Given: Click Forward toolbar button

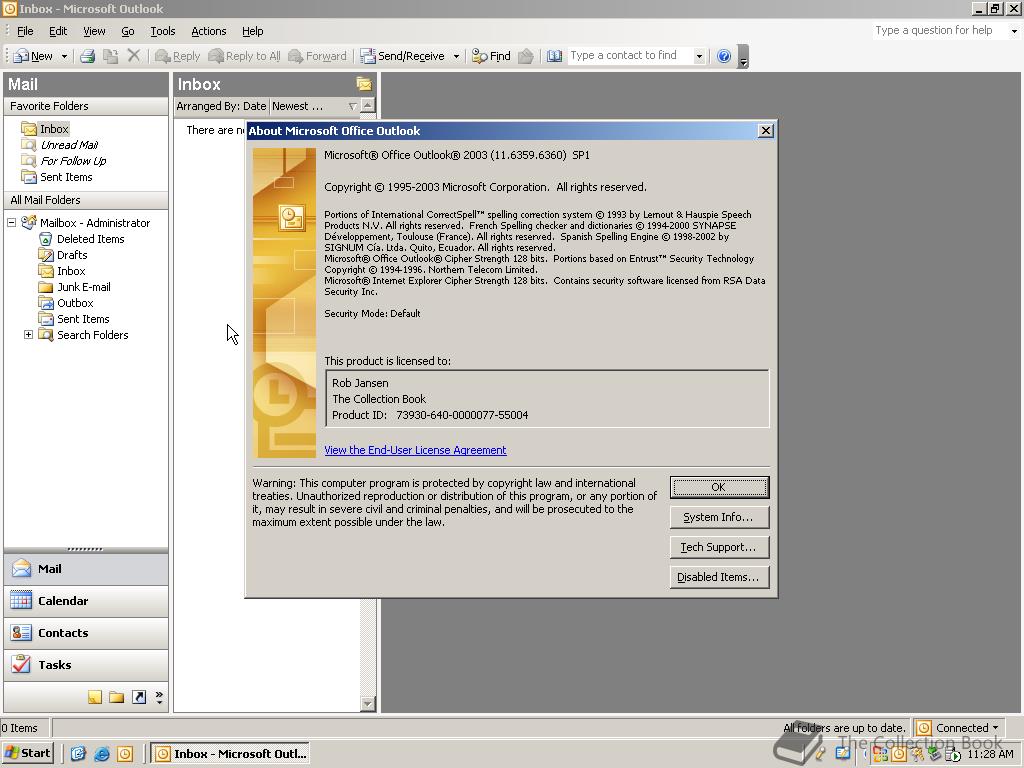Looking at the screenshot, I should coord(317,56).
